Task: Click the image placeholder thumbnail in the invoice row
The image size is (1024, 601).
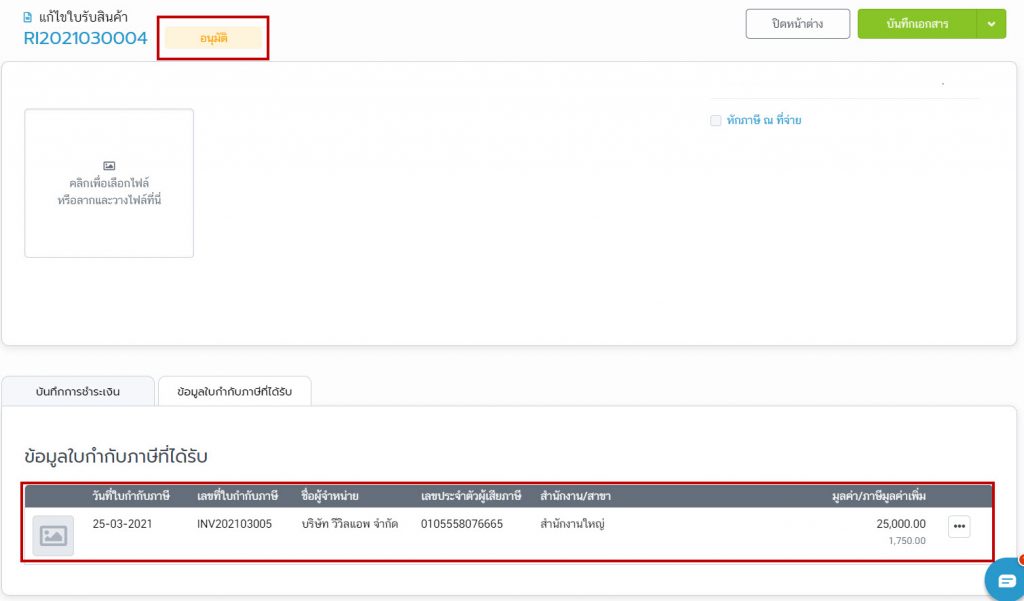Action: [x=53, y=536]
